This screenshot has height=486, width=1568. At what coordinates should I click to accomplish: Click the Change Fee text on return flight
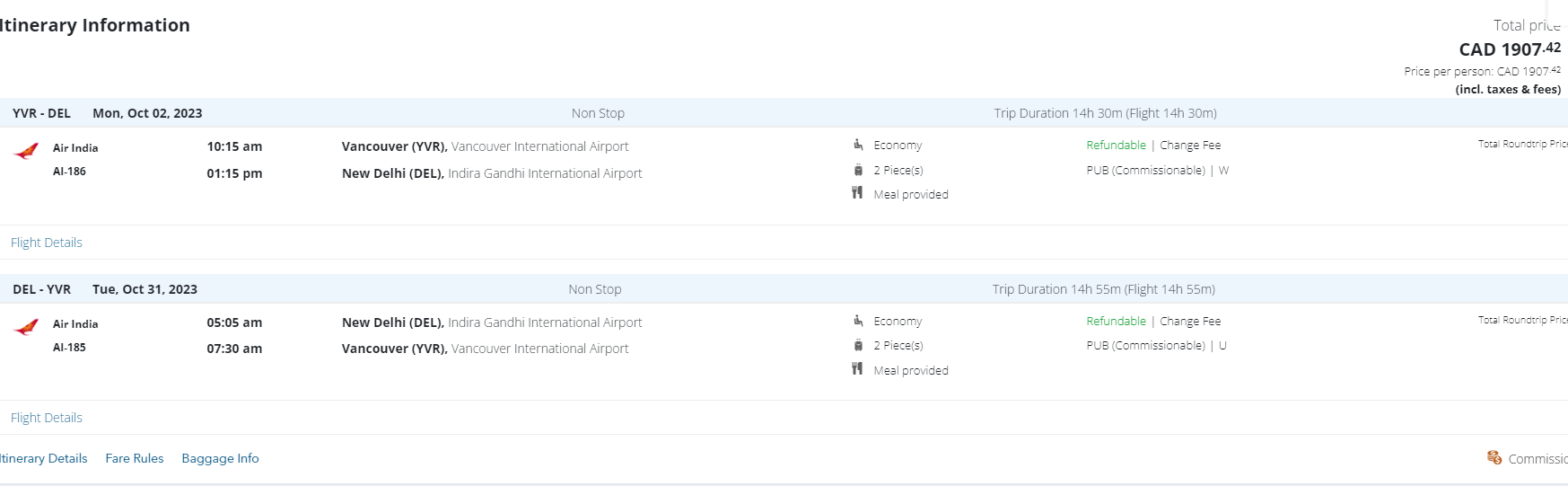pos(1190,321)
